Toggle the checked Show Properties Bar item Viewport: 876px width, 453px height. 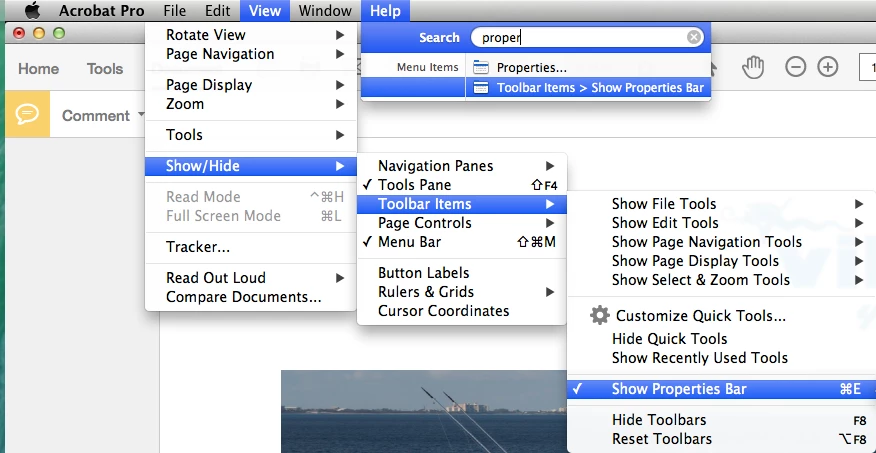click(x=721, y=389)
